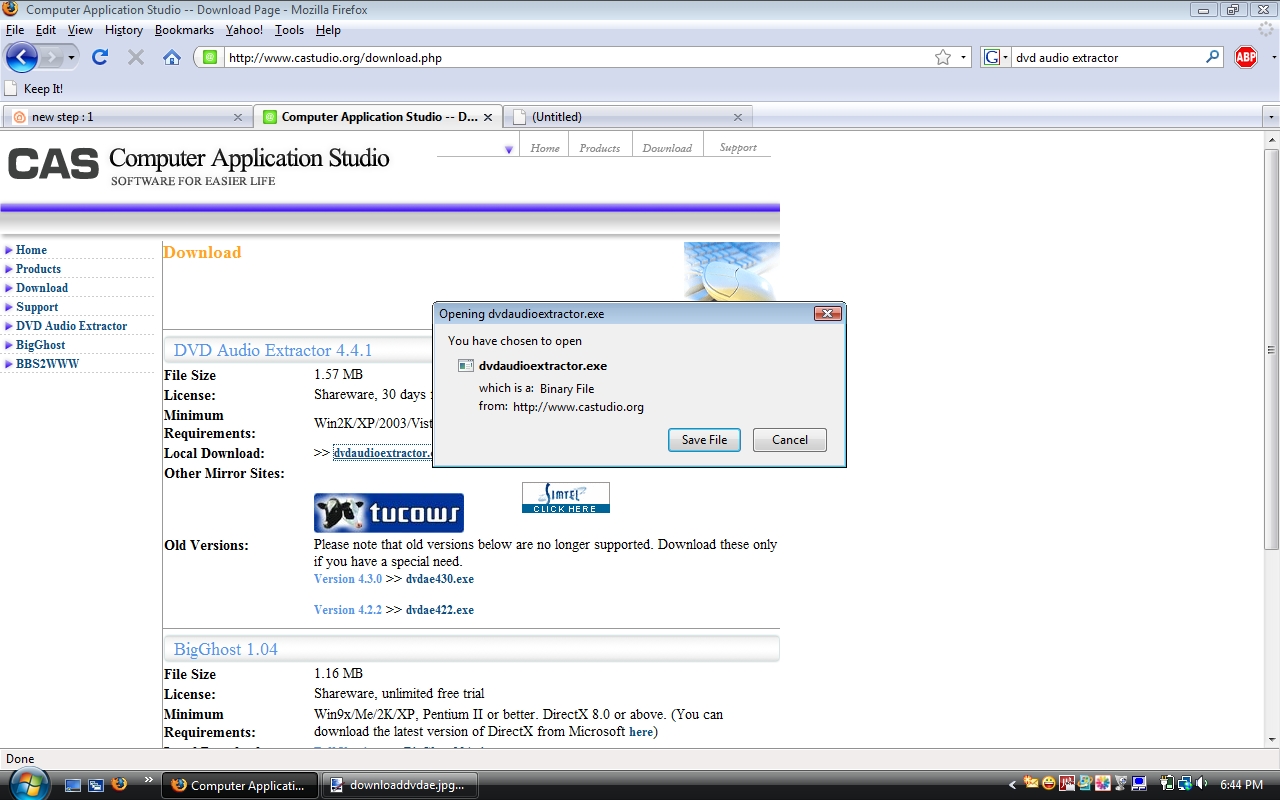Image resolution: width=1280 pixels, height=800 pixels.
Task: Click the Keep It! bookmark
Action: (x=34, y=88)
